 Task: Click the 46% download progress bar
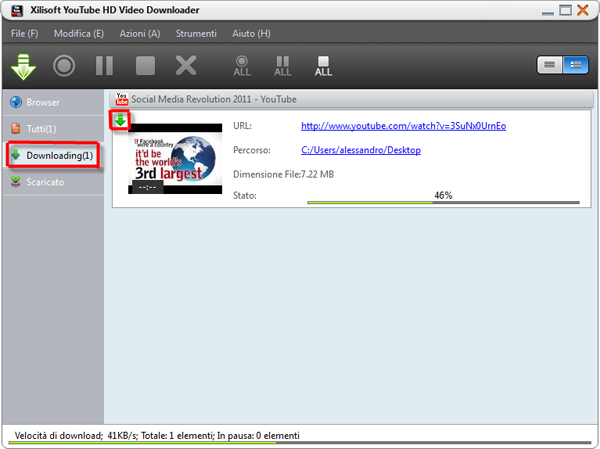coord(443,202)
